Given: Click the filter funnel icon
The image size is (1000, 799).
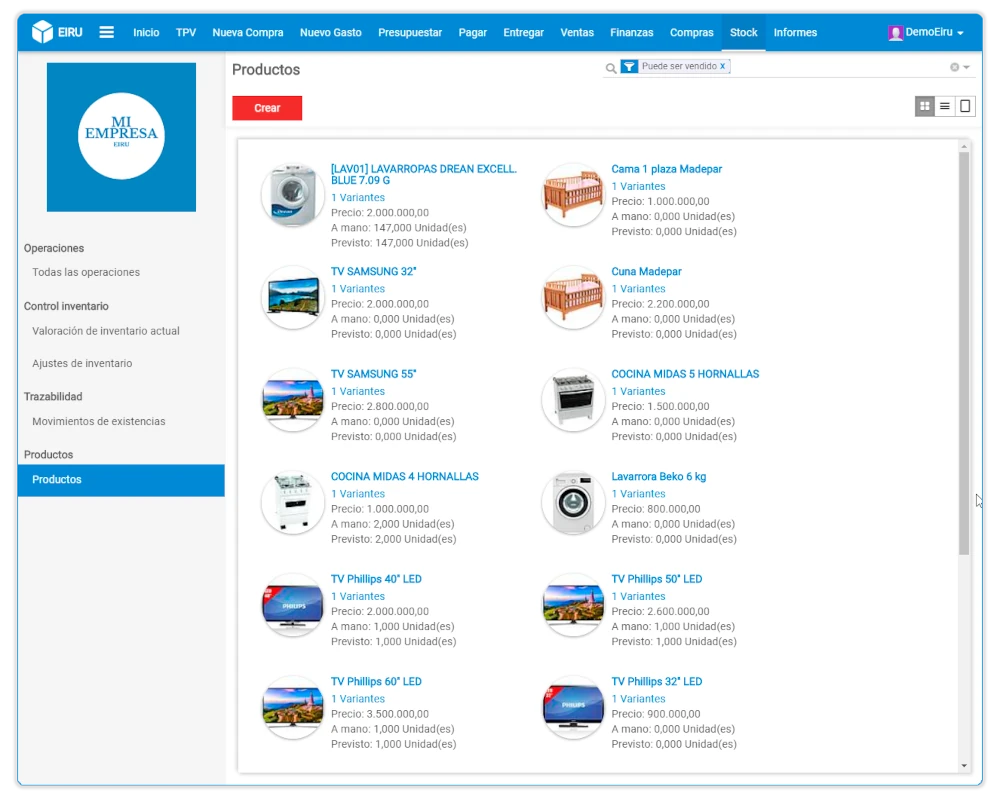Looking at the screenshot, I should pos(629,66).
